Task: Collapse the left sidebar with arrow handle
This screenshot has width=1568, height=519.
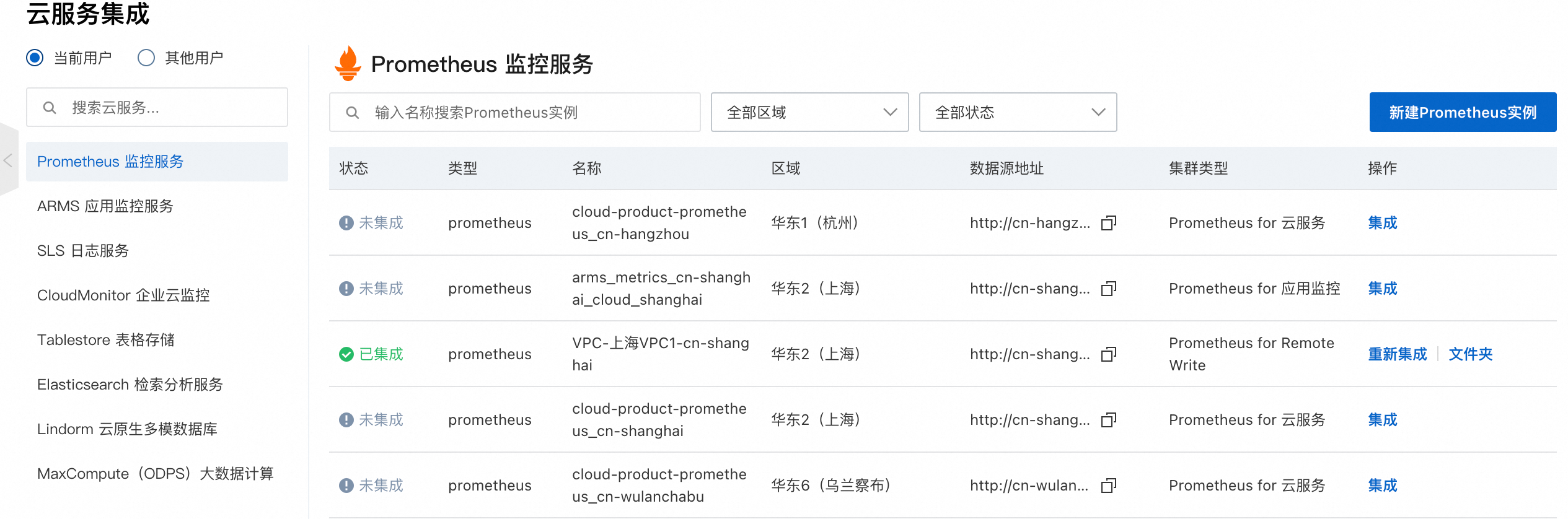Action: 8,161
